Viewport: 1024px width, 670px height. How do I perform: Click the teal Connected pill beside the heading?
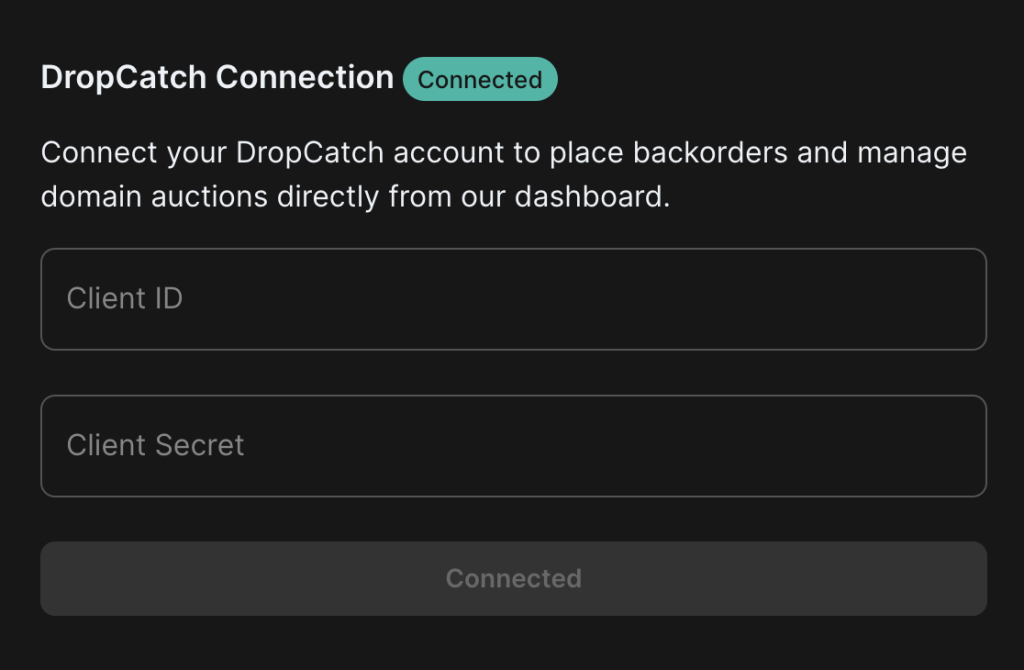coord(480,79)
